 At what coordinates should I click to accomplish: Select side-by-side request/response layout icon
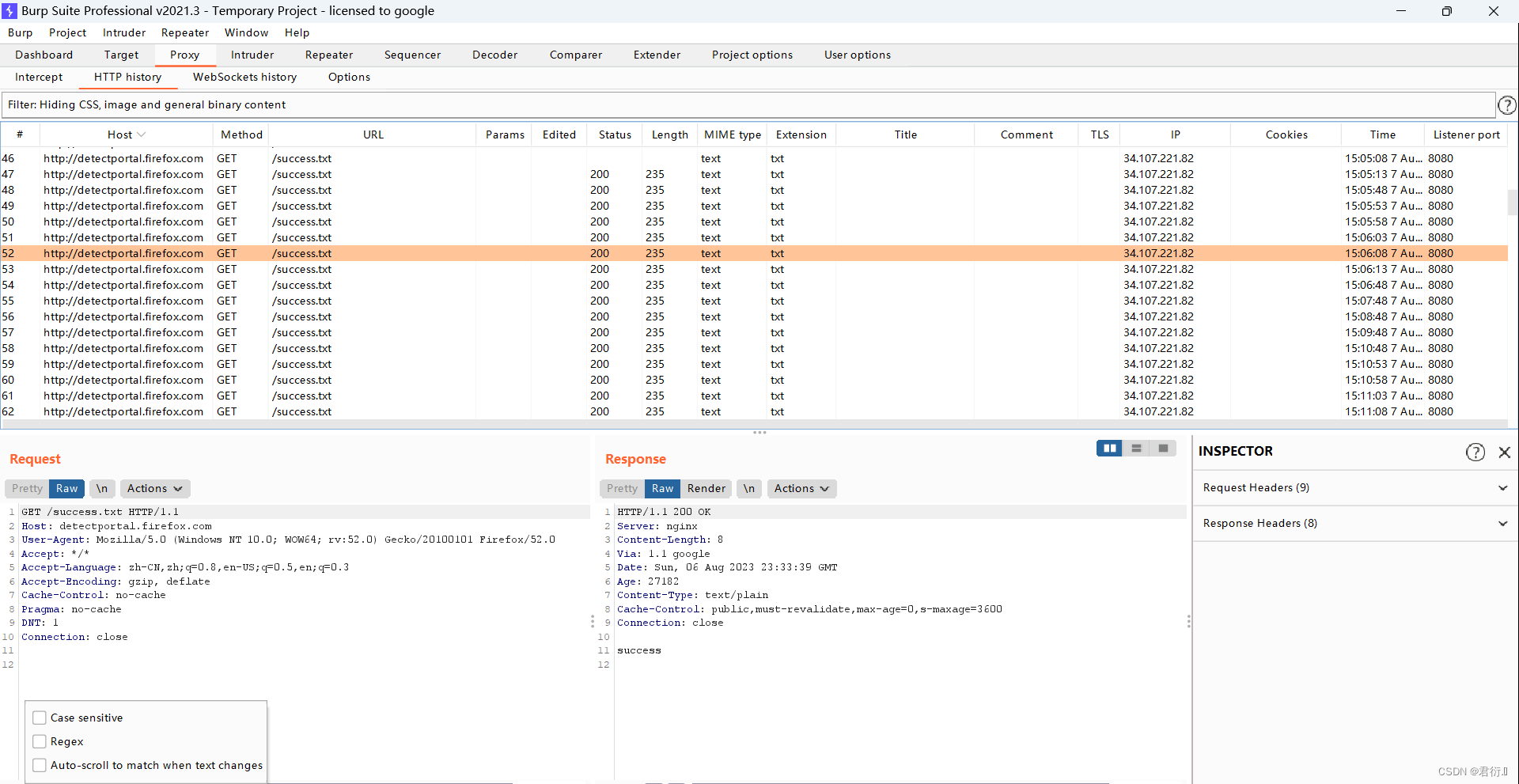(x=1109, y=449)
